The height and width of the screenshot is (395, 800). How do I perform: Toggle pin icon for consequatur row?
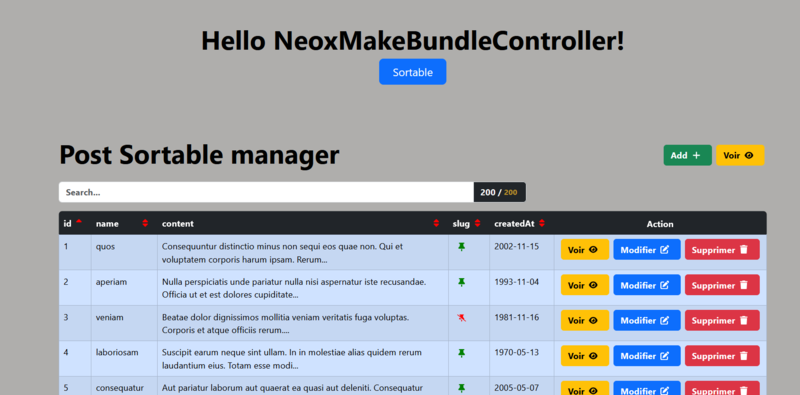[462, 388]
